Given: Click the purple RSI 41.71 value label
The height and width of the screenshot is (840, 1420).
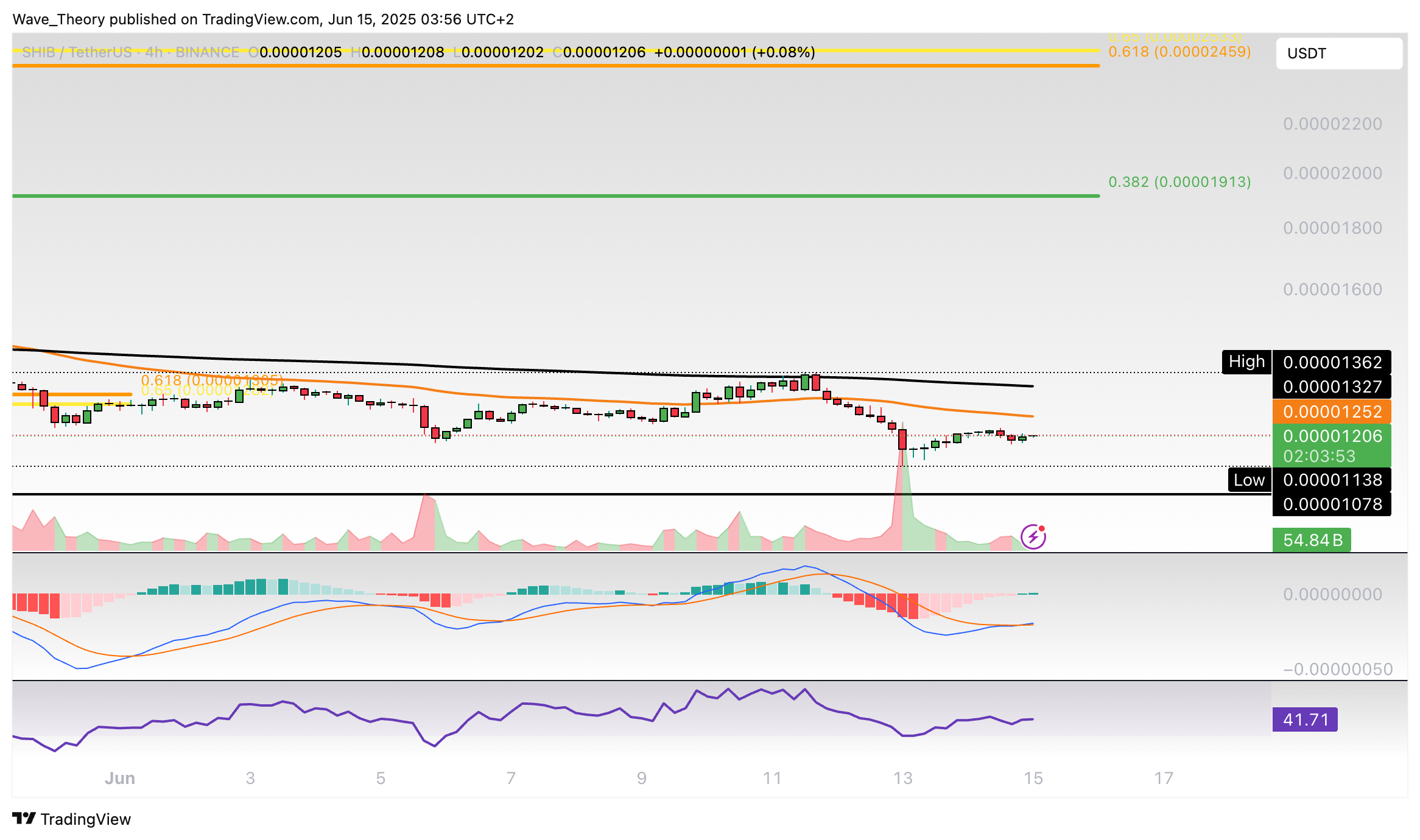Looking at the screenshot, I should coord(1305,719).
